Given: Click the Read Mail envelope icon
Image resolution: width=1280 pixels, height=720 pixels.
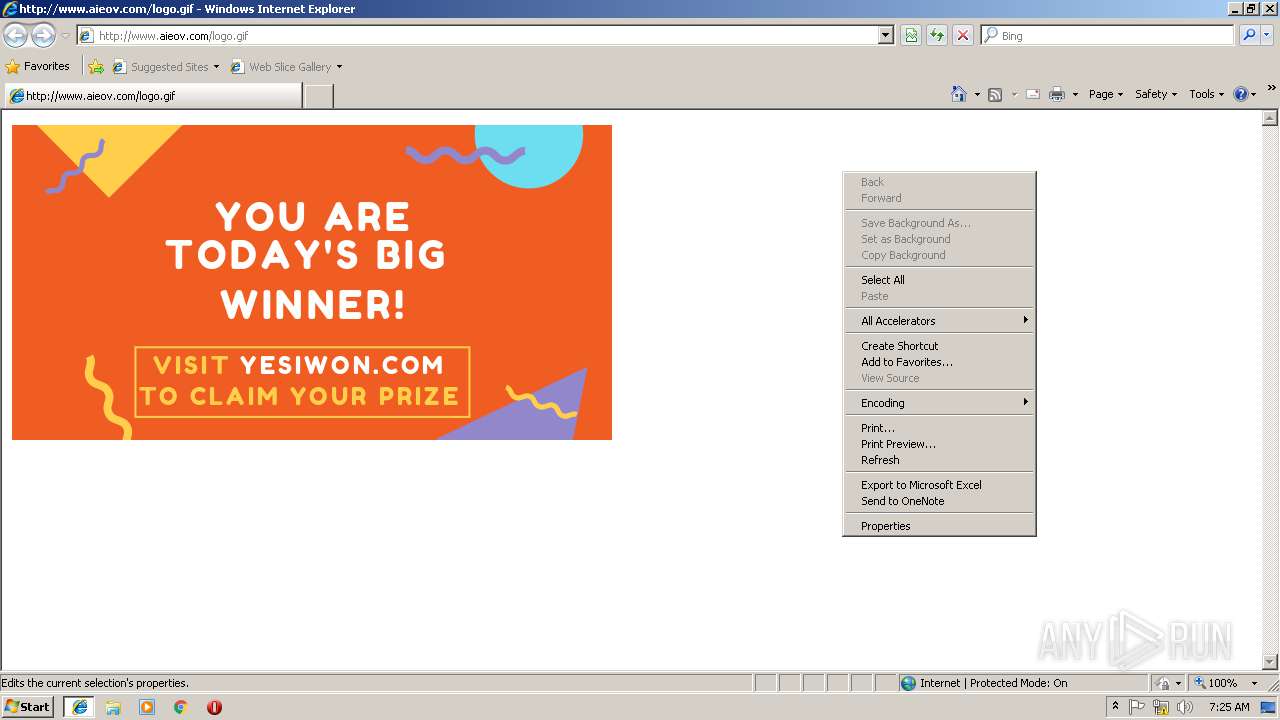Looking at the screenshot, I should (x=1033, y=94).
